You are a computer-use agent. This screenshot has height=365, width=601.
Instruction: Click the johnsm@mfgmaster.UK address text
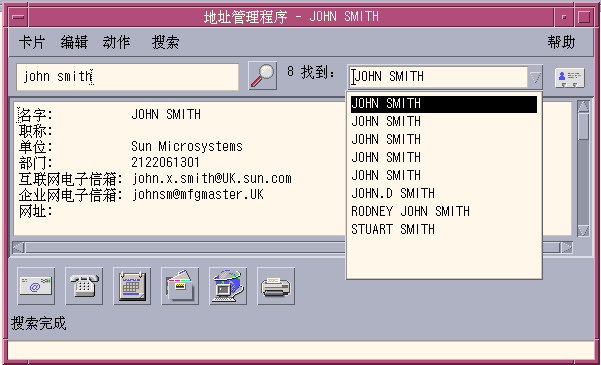tap(197, 194)
